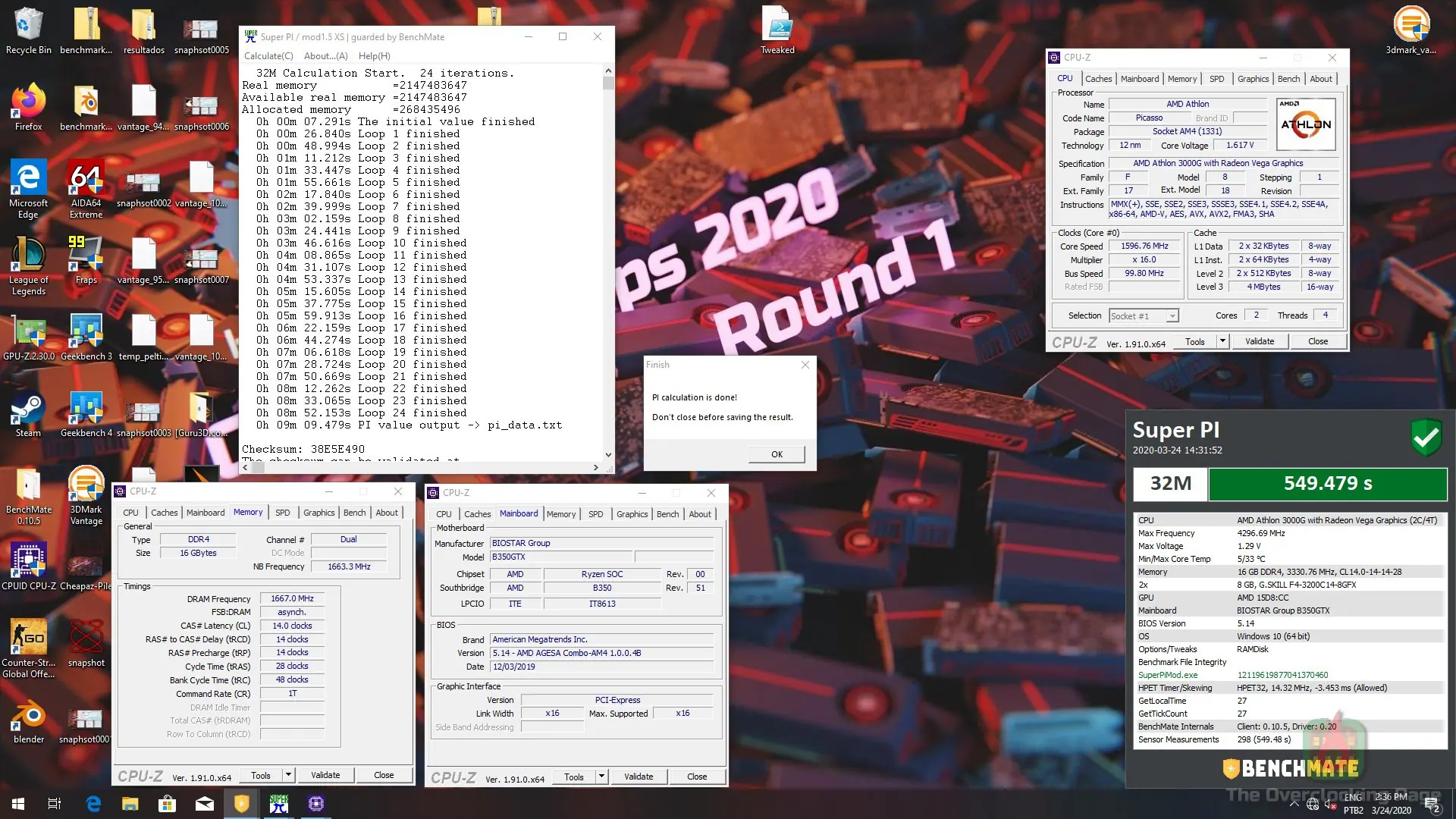Click Validate in top CPU-Z window
This screenshot has width=1456, height=819.
[x=1259, y=341]
